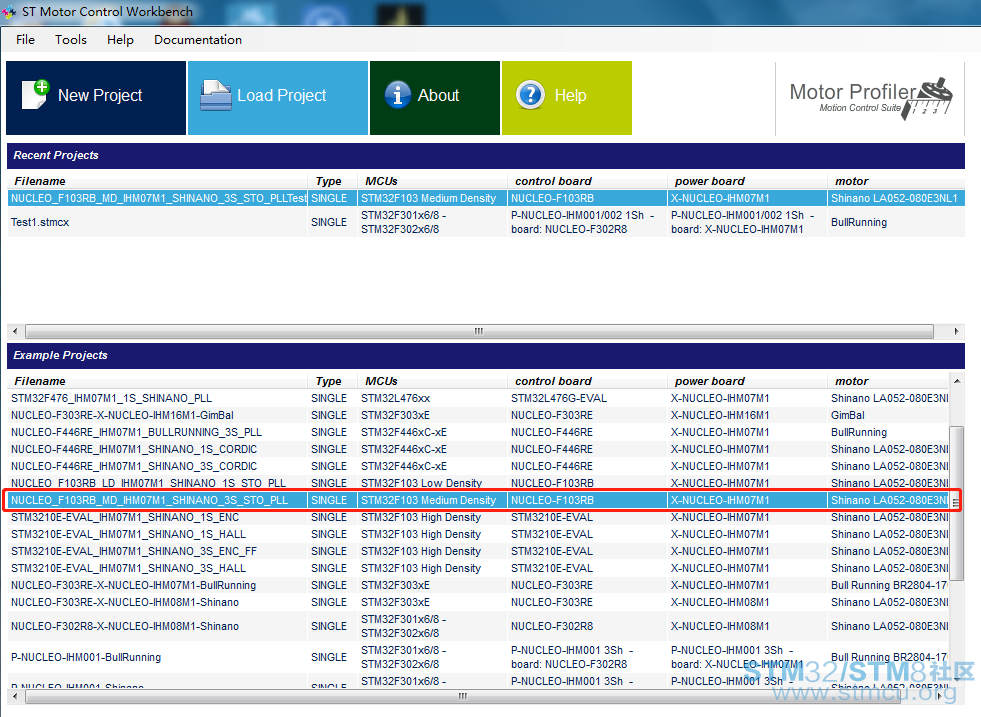Click the New Project document icon
981x717 pixels.
pos(36,94)
